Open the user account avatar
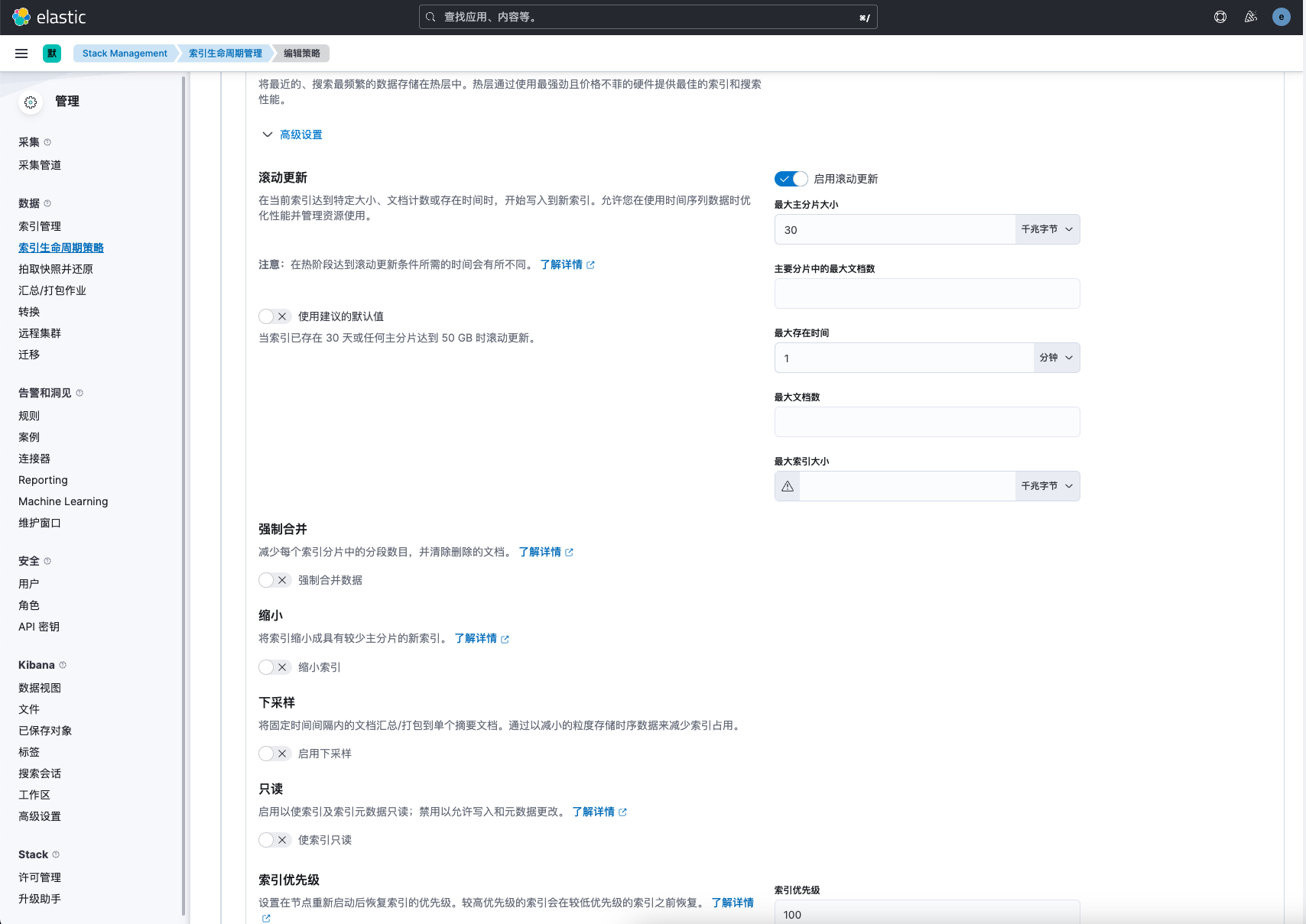The height and width of the screenshot is (924, 1306). (1282, 17)
